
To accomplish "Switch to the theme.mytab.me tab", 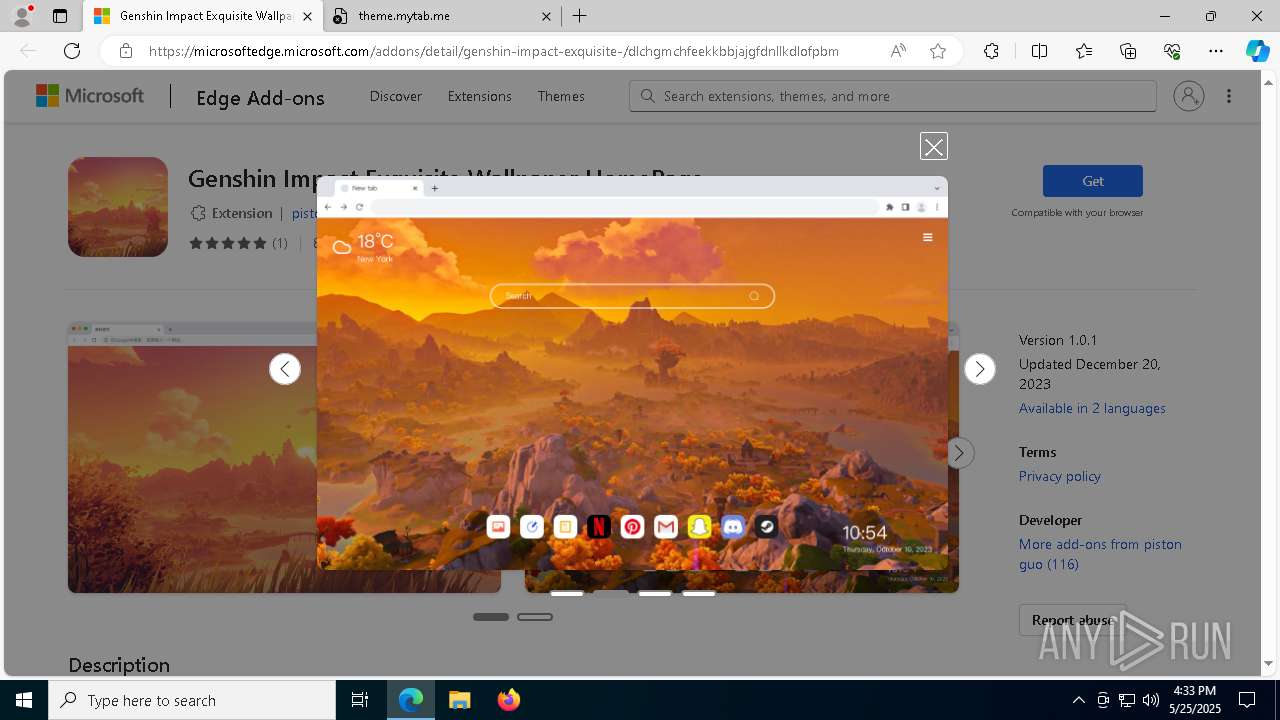I will [444, 16].
